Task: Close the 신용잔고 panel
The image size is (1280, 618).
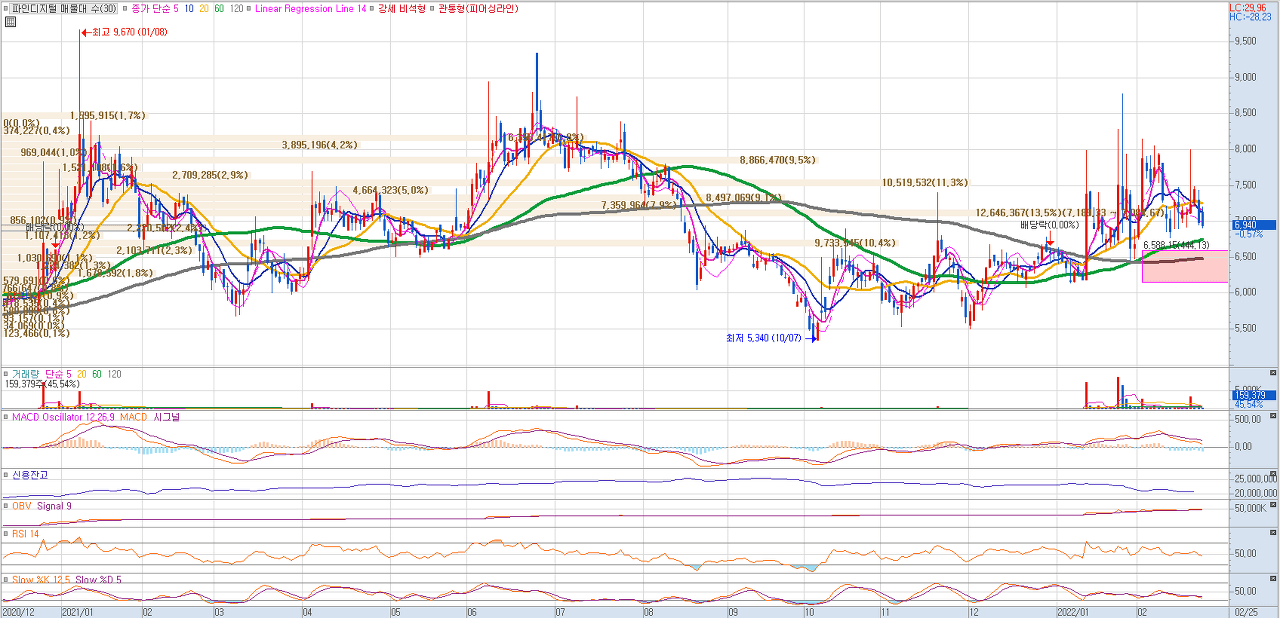Action: pos(1272,475)
